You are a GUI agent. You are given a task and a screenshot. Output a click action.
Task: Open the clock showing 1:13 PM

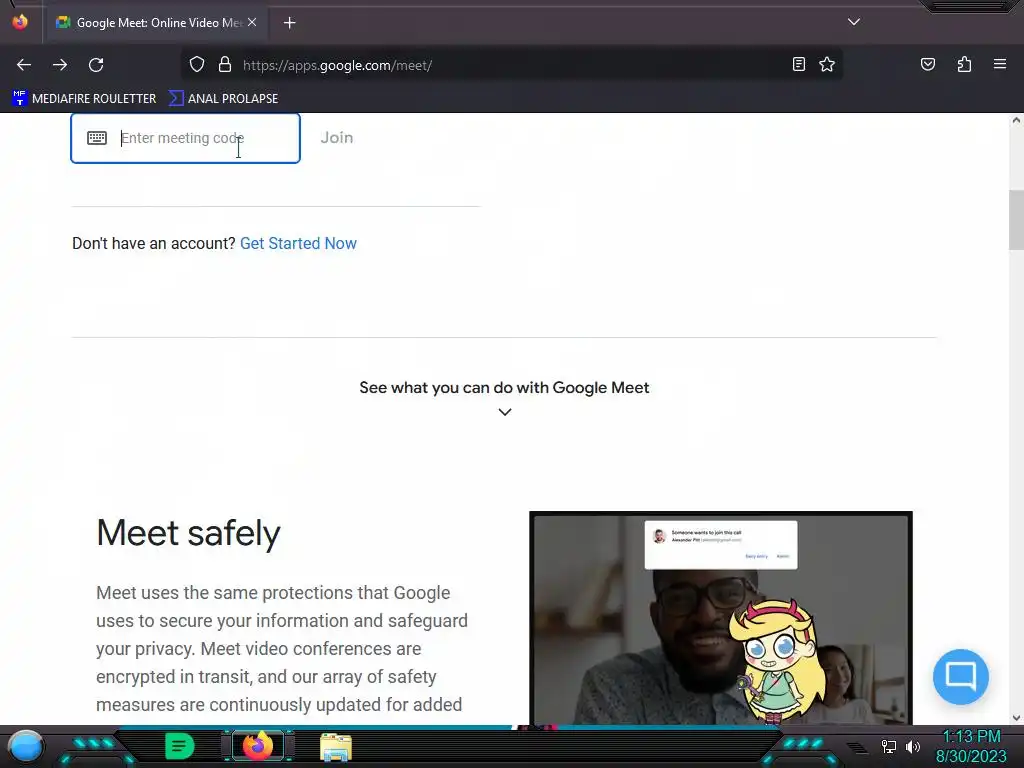(971, 746)
